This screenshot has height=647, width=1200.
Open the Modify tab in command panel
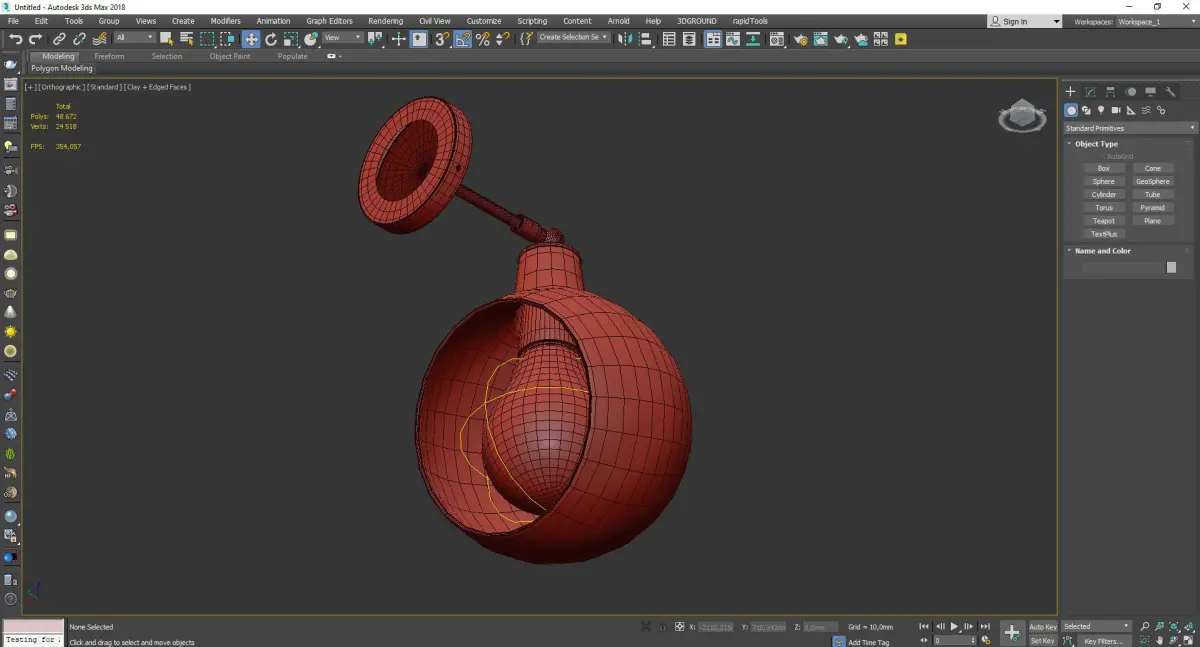[1090, 92]
